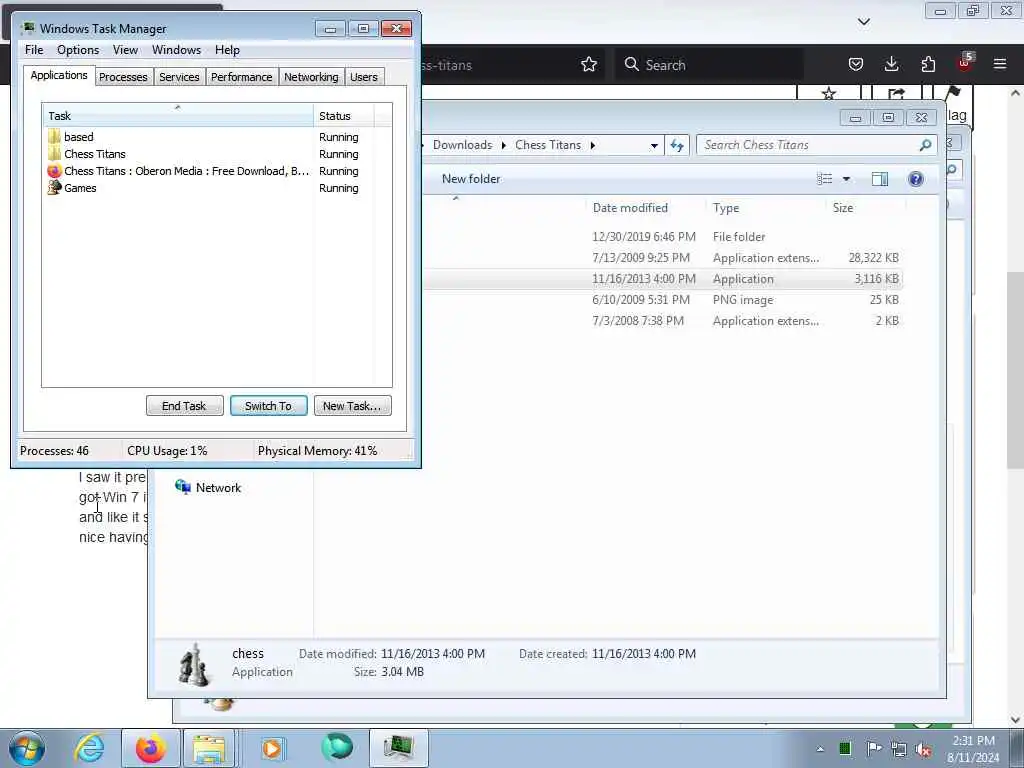This screenshot has width=1024, height=768.
Task: Open Task Manager View menu
Action: 125,50
